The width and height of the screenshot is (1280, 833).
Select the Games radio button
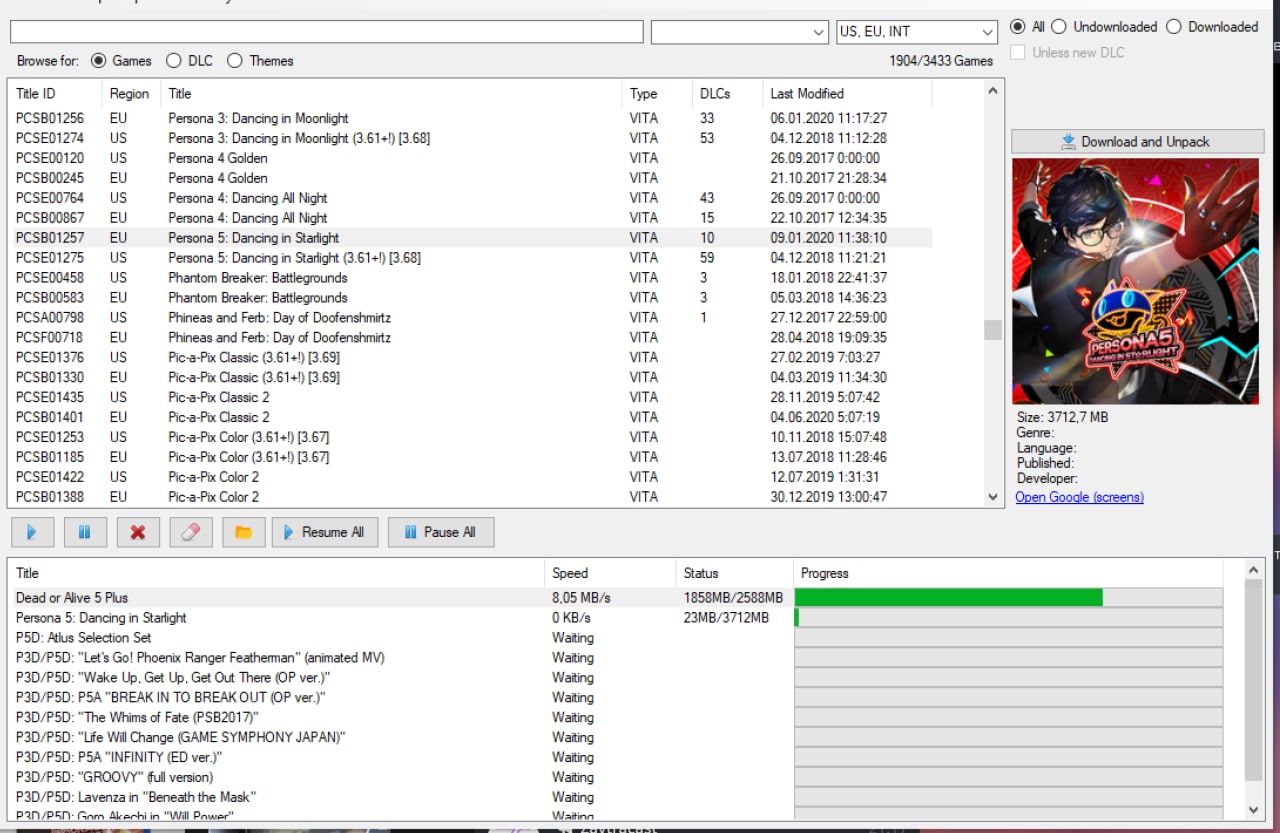click(x=121, y=61)
